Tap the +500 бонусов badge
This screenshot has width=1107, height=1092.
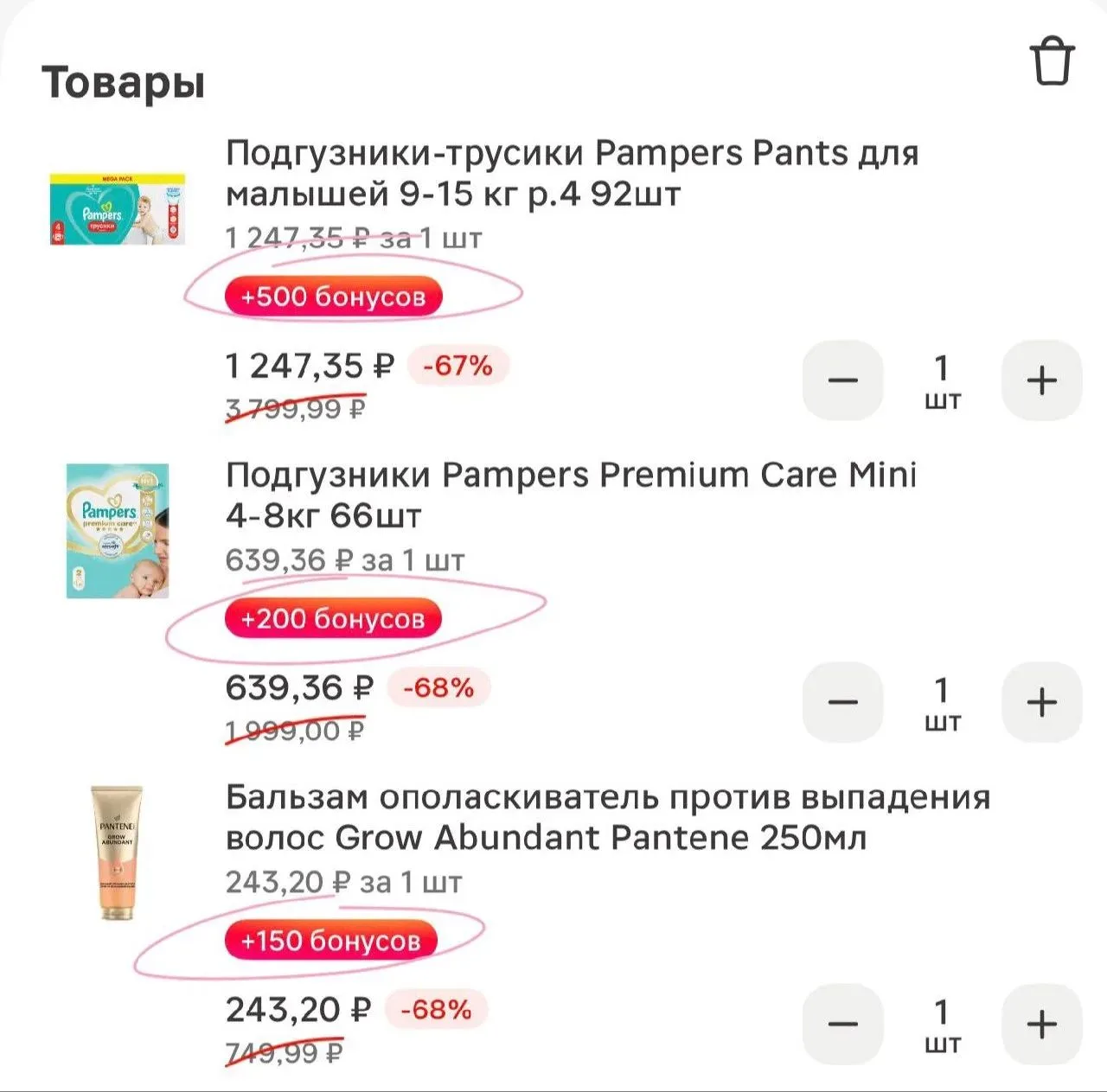click(334, 297)
